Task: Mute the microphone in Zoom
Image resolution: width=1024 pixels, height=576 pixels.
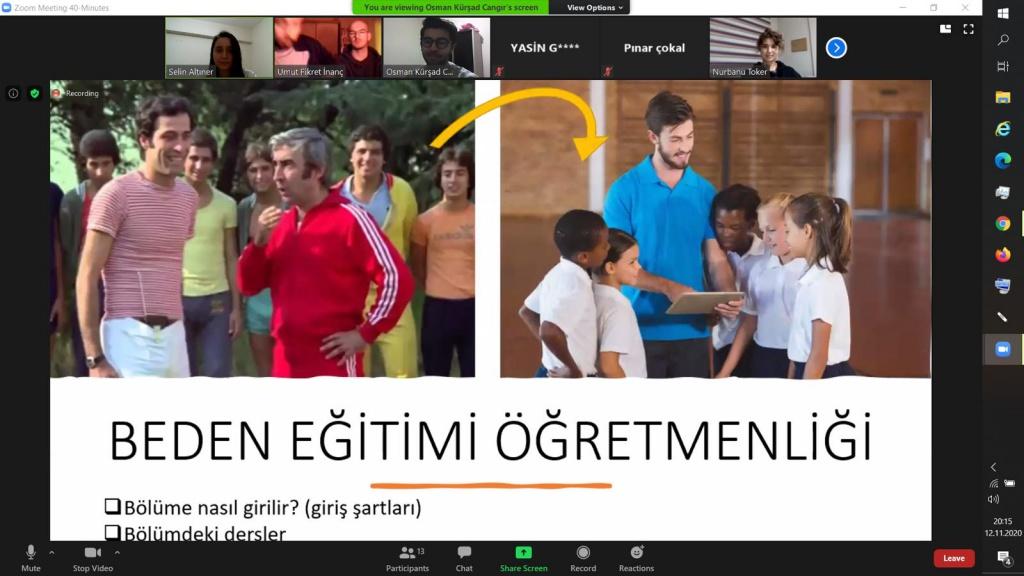Action: tap(31, 558)
